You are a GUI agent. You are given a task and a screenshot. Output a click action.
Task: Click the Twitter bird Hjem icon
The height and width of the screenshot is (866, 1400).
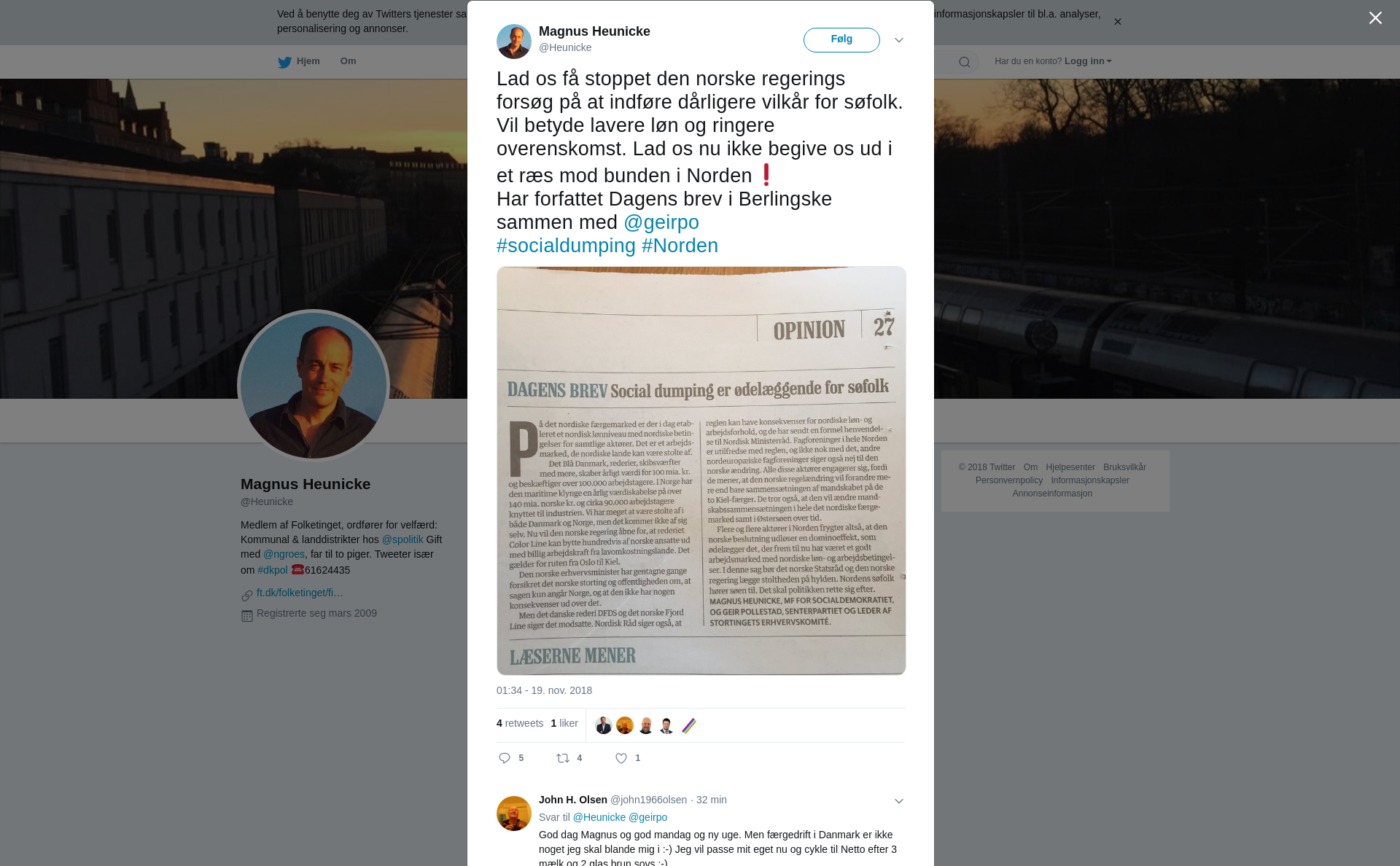pos(284,62)
